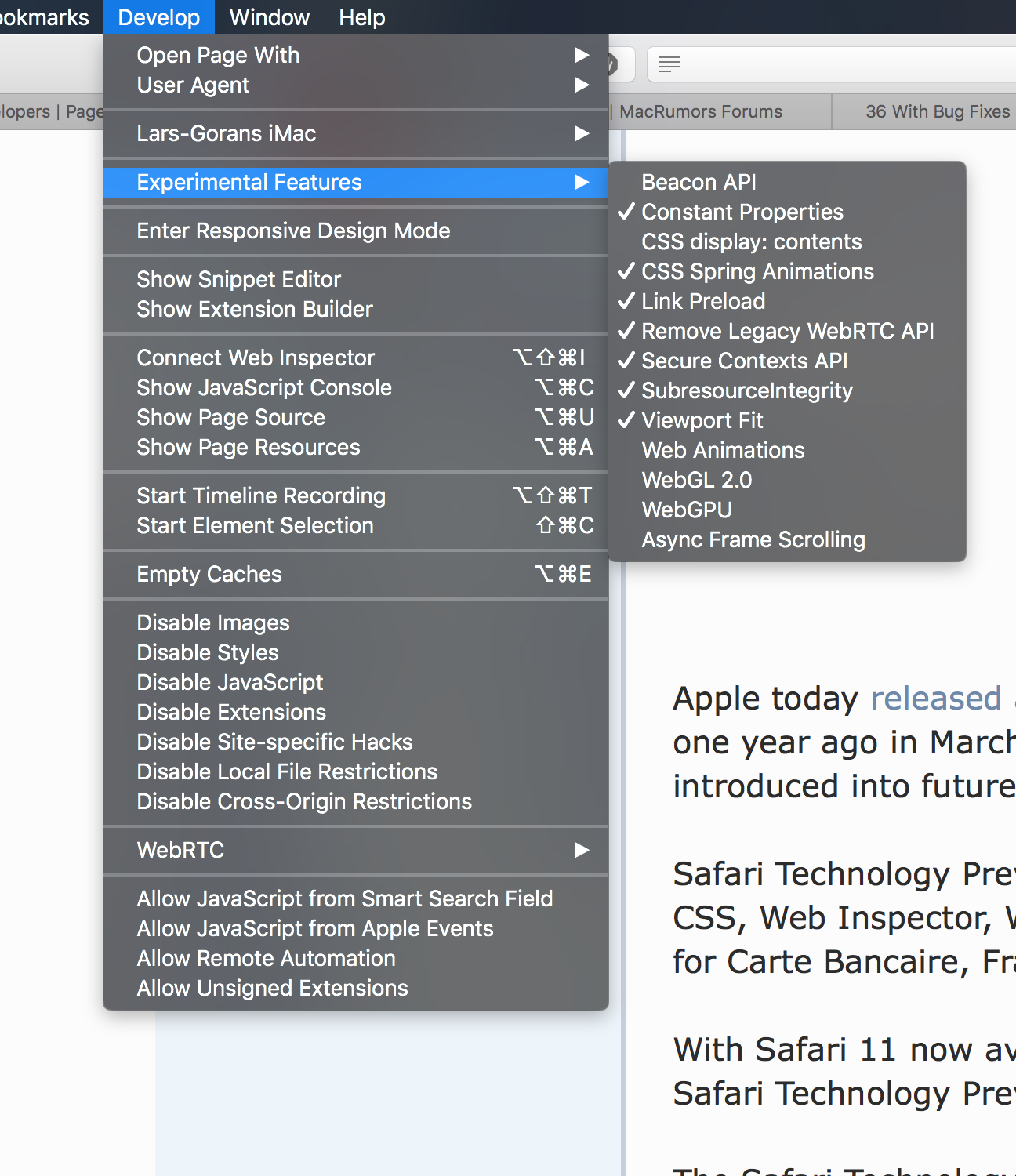Image resolution: width=1016 pixels, height=1176 pixels.
Task: Choose Allow Remote Automation
Action: [356, 958]
